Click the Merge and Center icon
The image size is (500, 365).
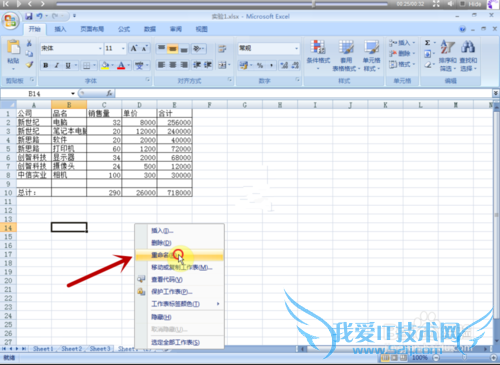pos(222,65)
